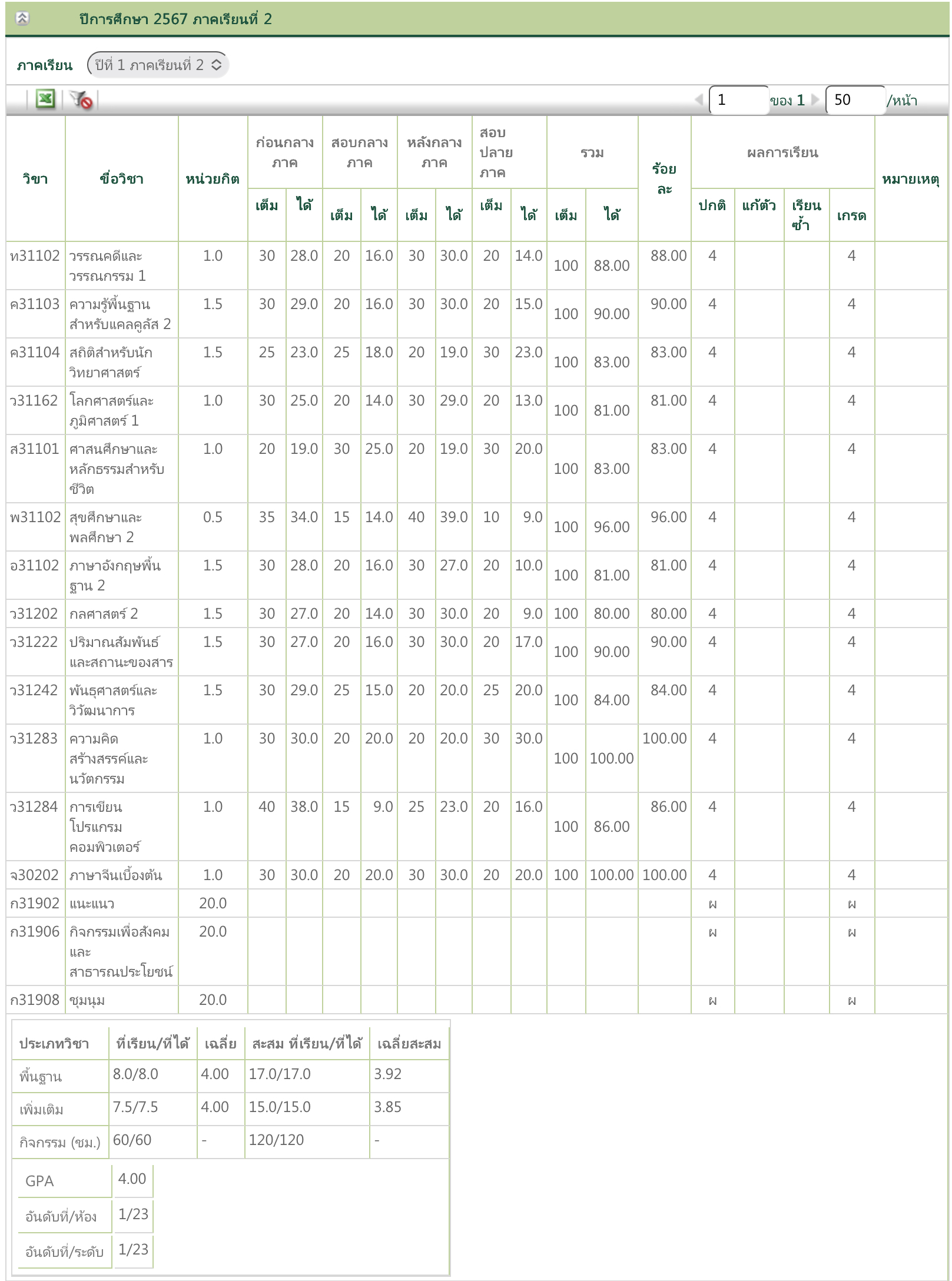Viewport: 952px width, 1281px height.
Task: Select subject code ว31283
Action: 34,739
